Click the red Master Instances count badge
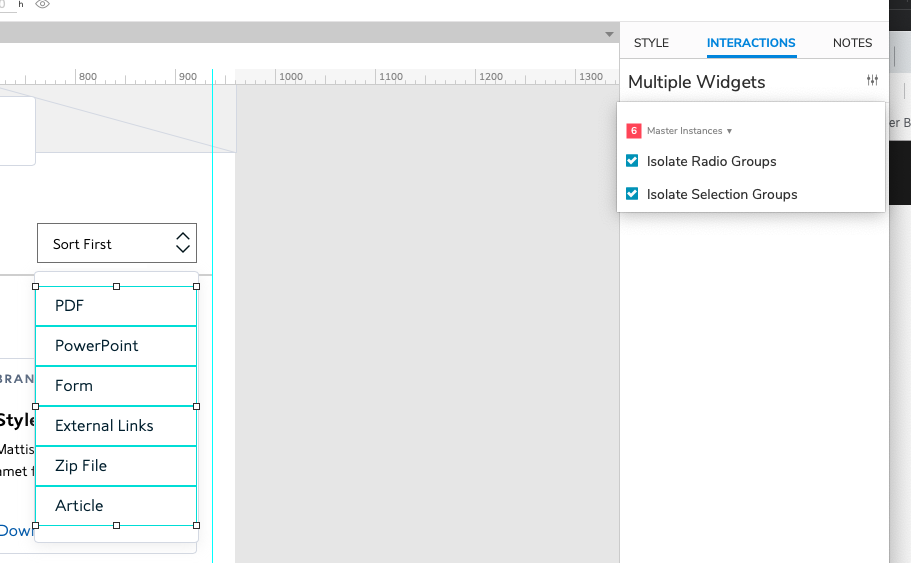The height and width of the screenshot is (563, 911). coord(633,131)
